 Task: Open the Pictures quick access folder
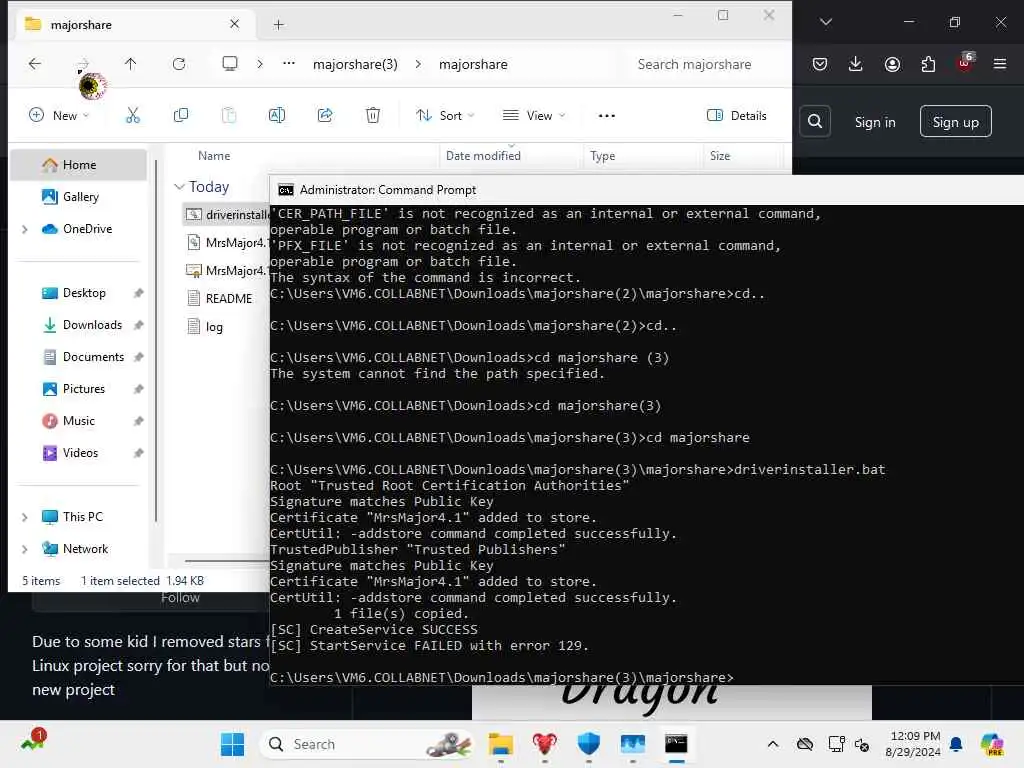[83, 389]
